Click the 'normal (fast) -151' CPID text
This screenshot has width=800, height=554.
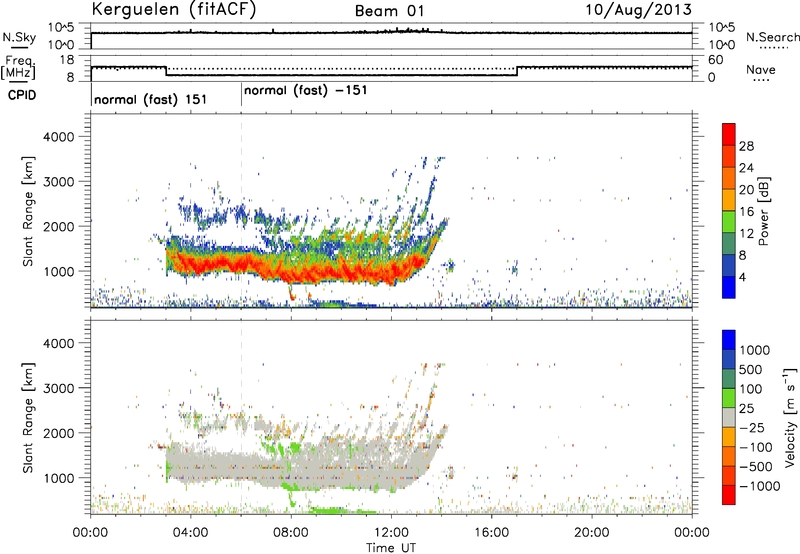tap(306, 90)
